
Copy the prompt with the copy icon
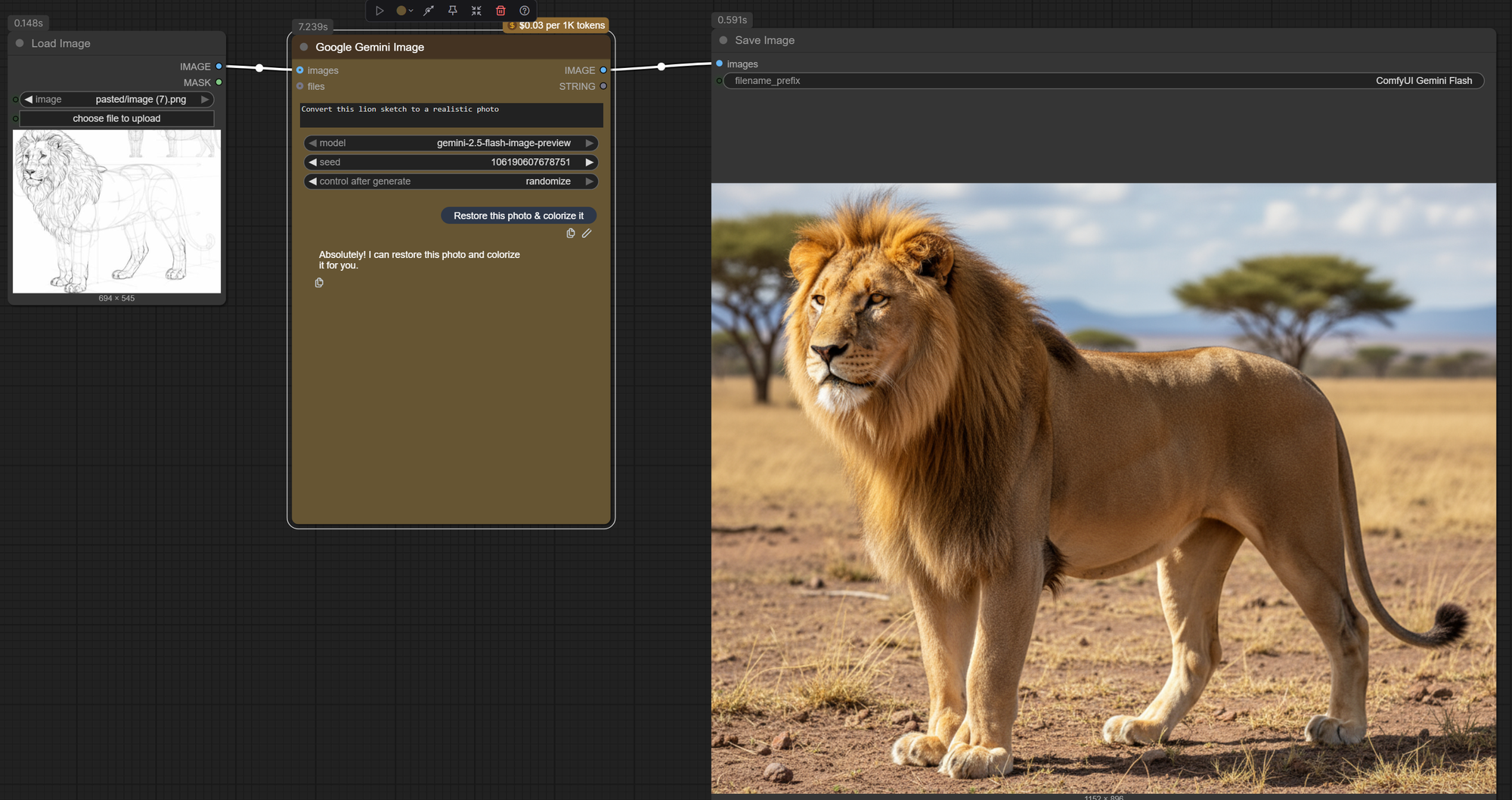tap(571, 233)
